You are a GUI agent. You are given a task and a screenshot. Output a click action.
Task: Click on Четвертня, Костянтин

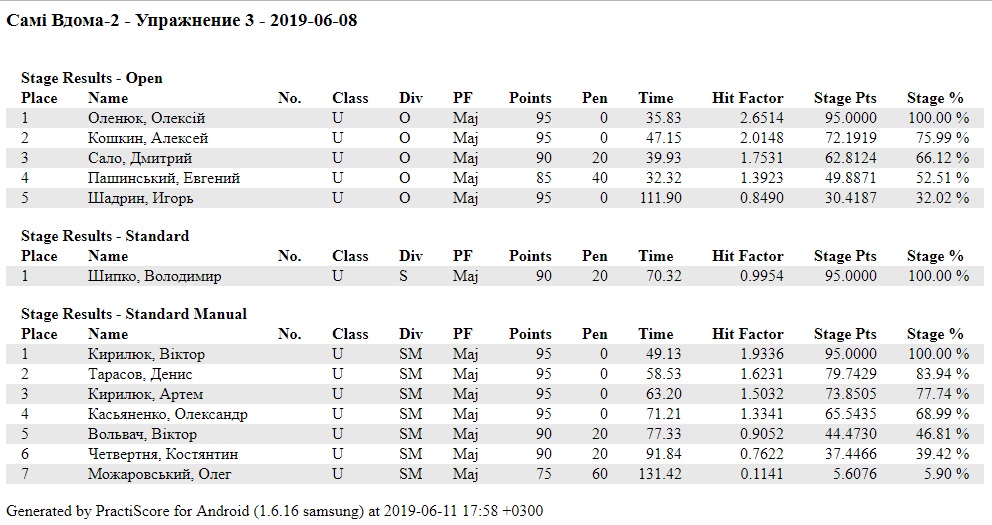[163, 454]
